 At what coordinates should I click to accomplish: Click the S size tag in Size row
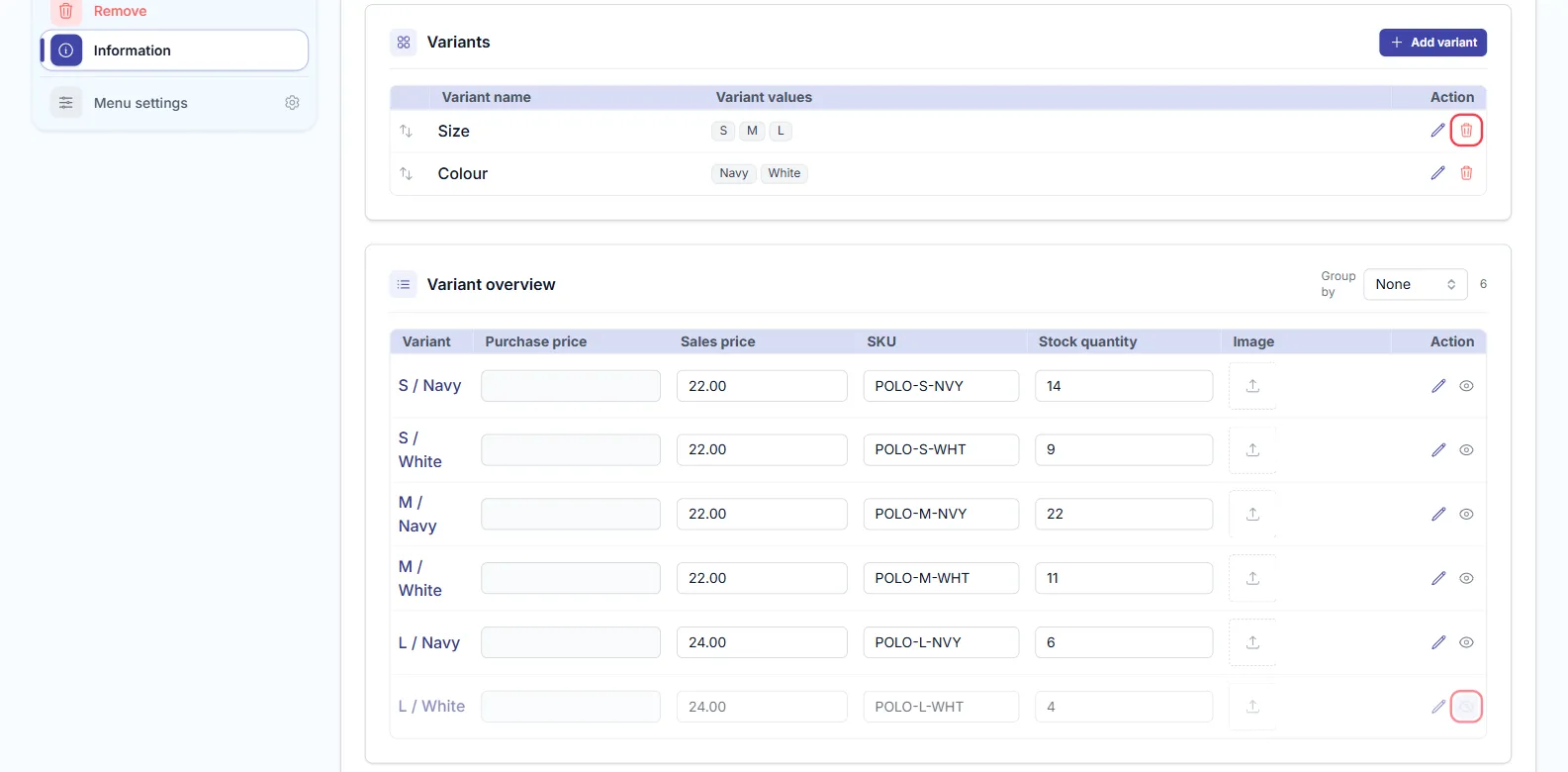click(723, 131)
